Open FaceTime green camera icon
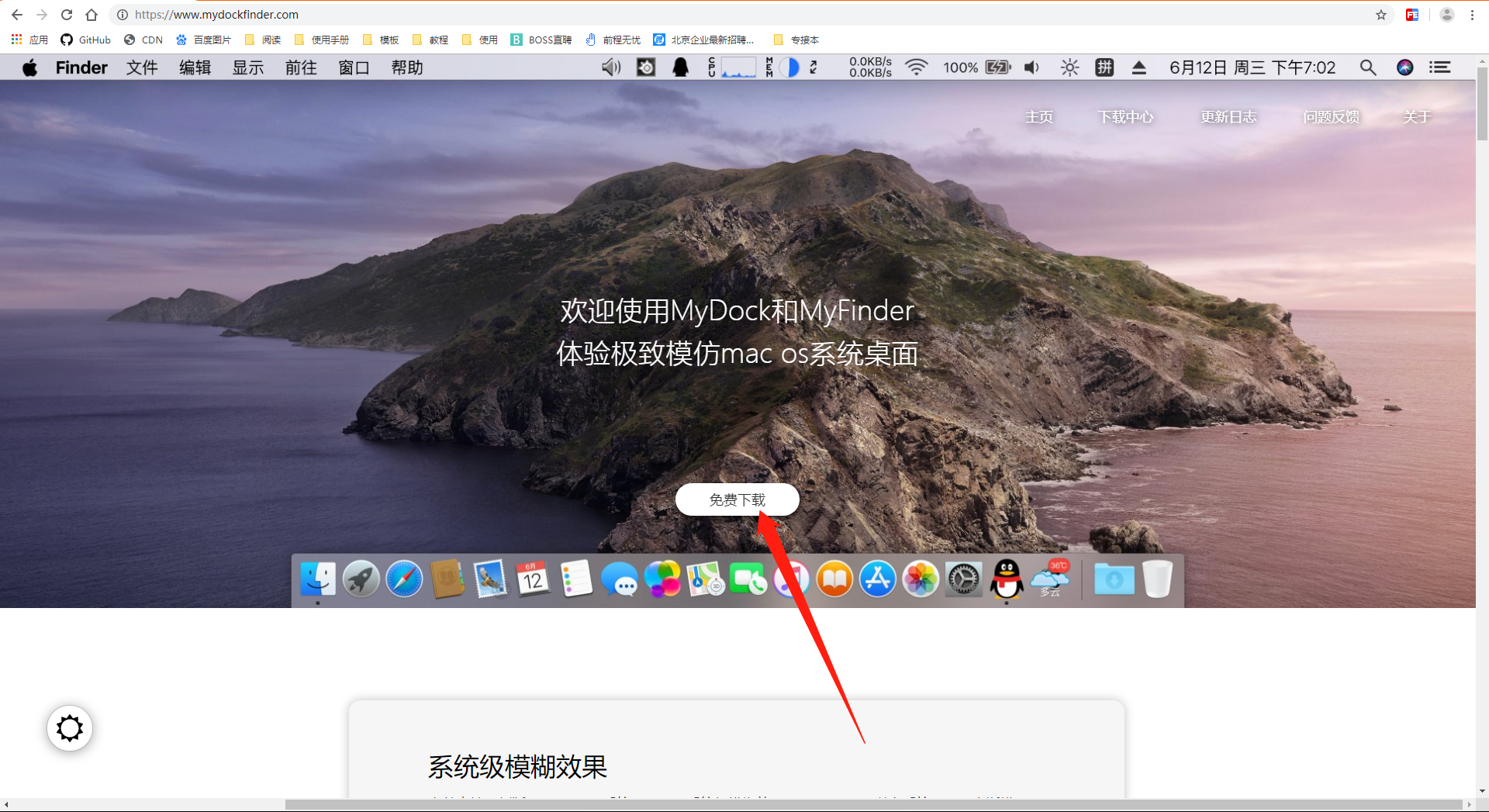 click(748, 579)
